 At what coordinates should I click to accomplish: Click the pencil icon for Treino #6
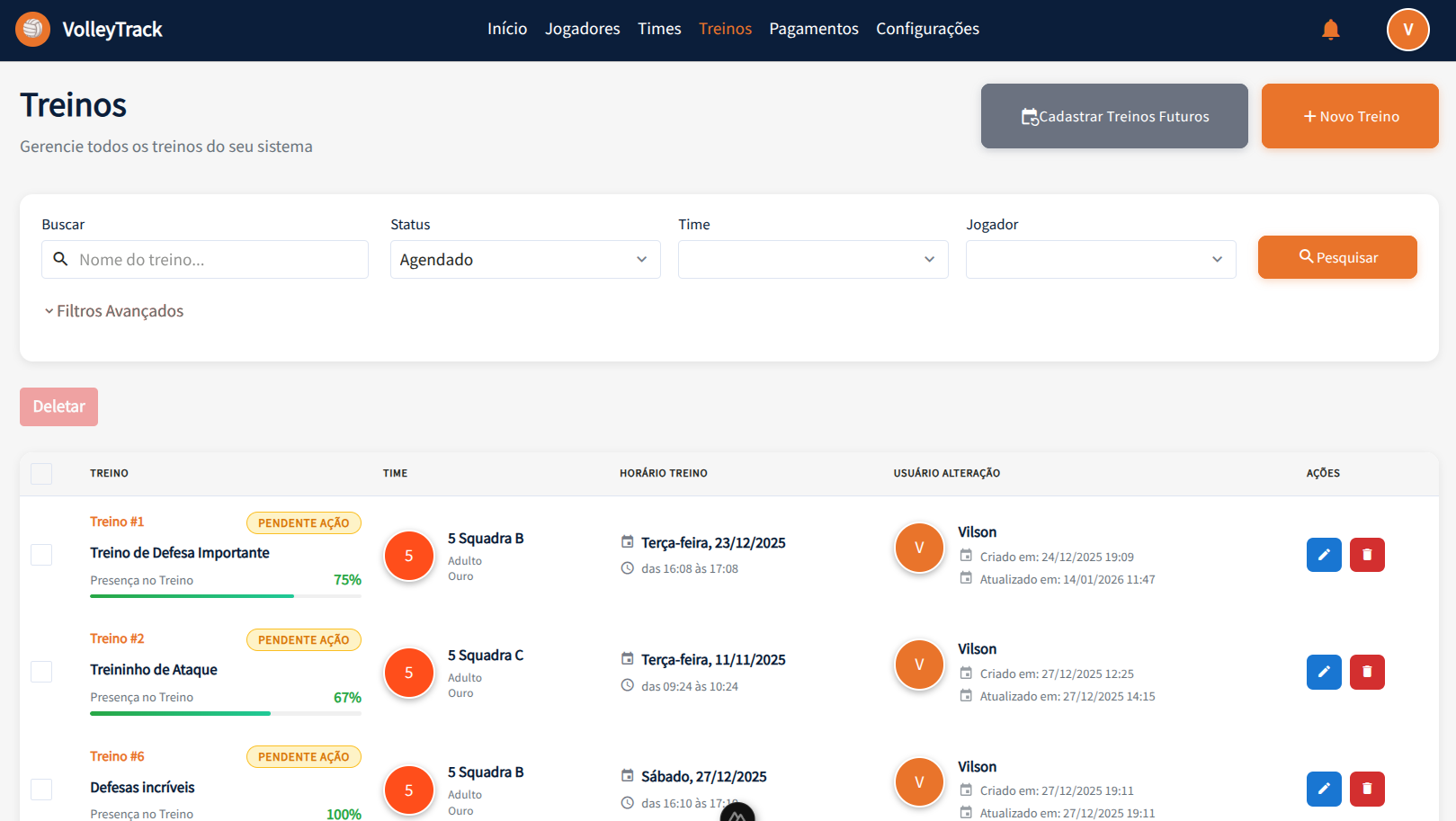pos(1324,789)
